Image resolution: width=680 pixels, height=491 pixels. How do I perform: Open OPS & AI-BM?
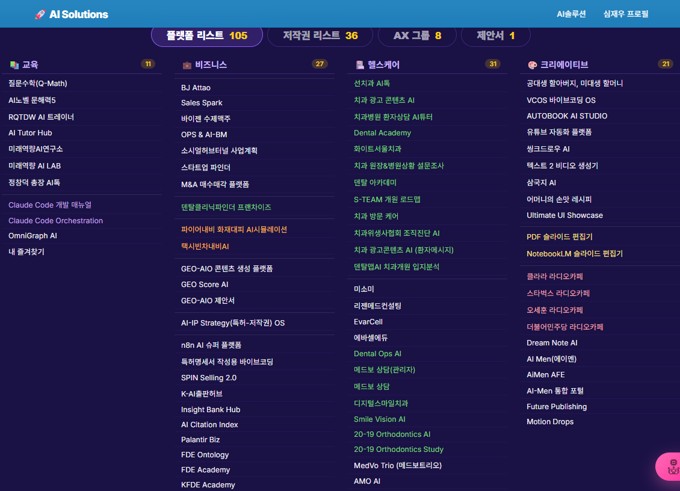coord(204,134)
